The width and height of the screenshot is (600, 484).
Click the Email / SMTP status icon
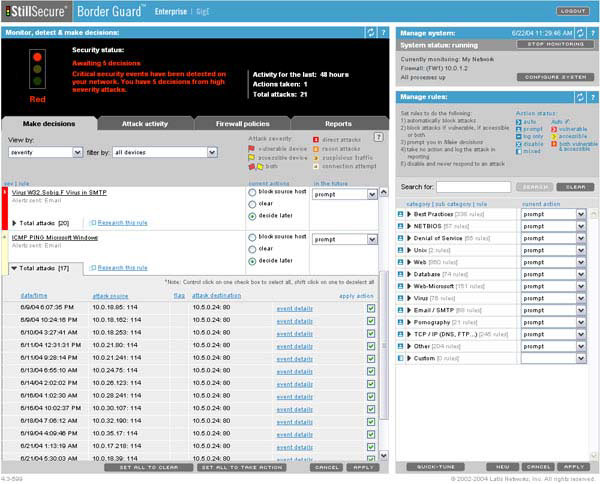coord(400,310)
